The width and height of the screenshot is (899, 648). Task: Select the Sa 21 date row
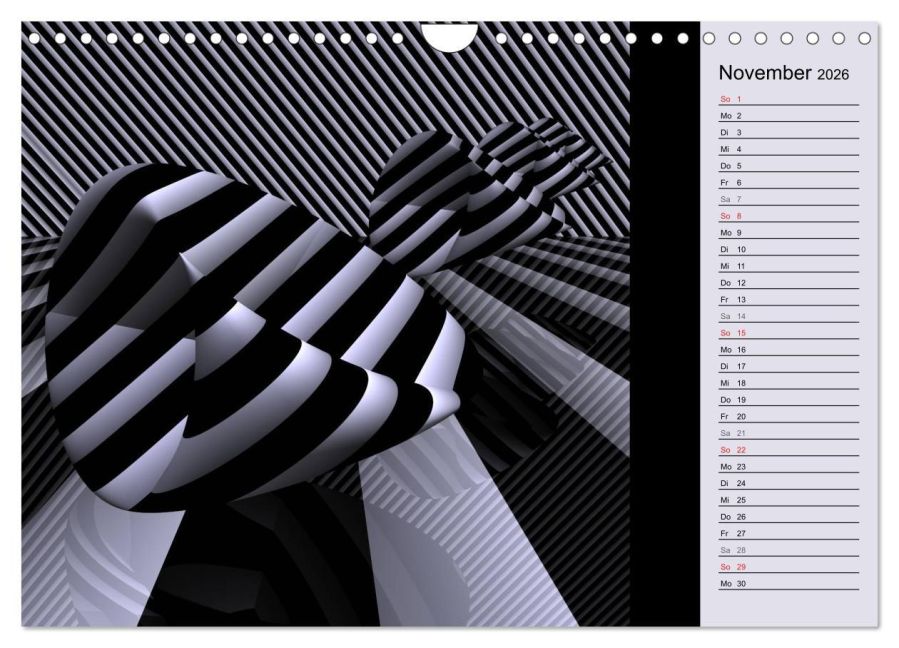pyautogui.click(x=789, y=433)
